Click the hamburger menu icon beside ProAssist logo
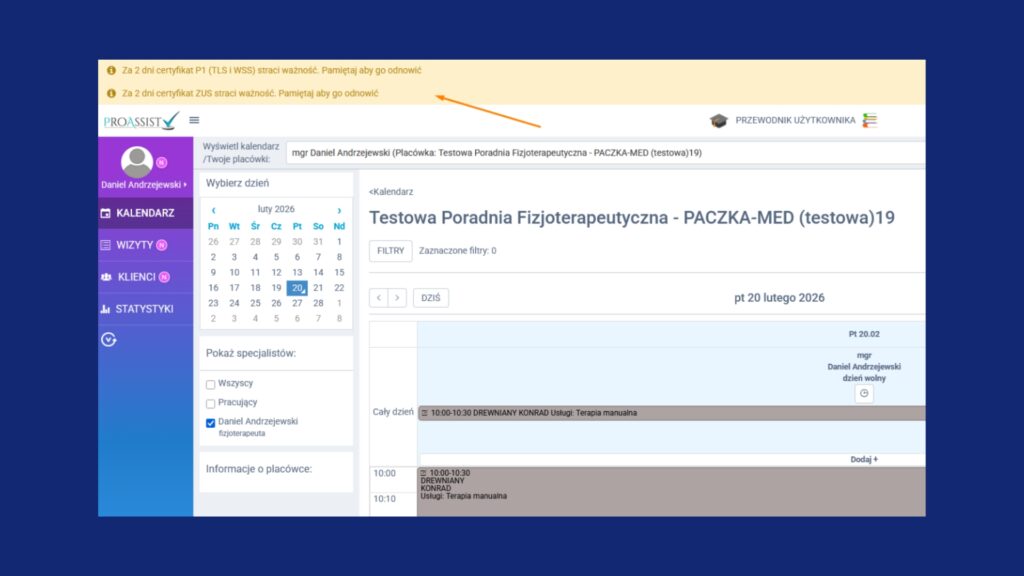This screenshot has width=1024, height=576. point(194,120)
